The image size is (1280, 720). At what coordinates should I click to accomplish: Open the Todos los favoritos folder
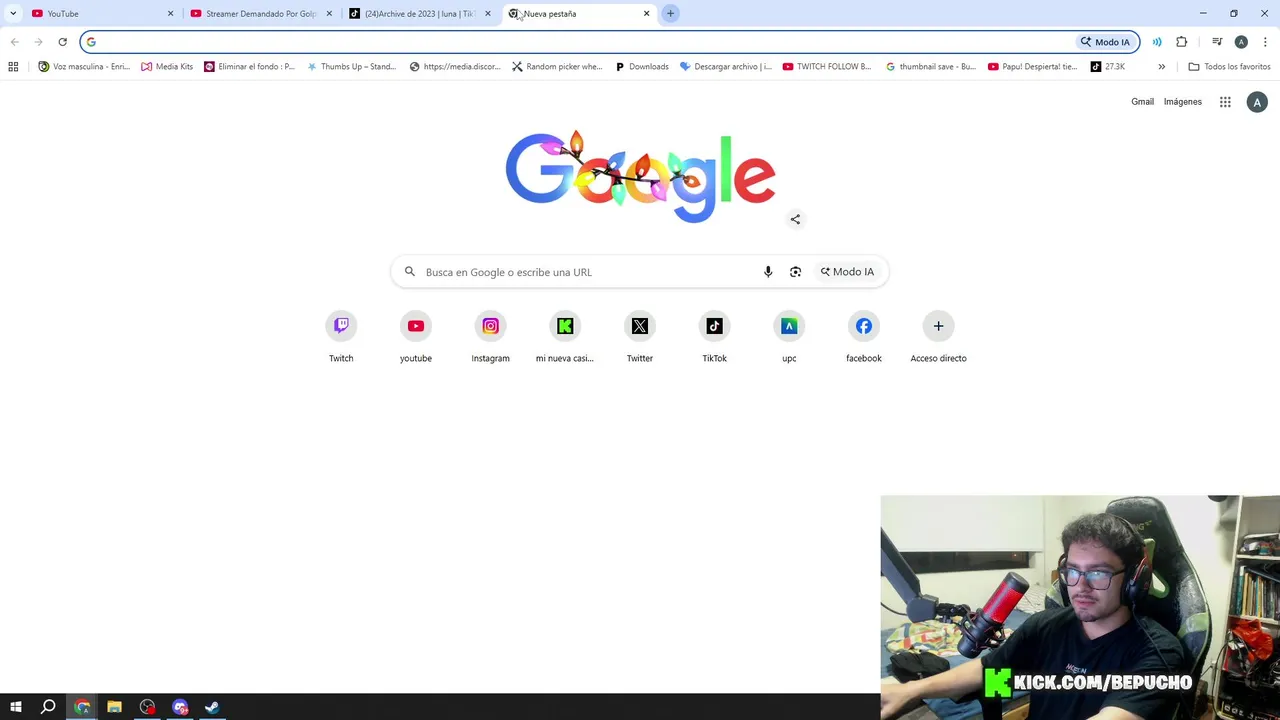click(1229, 67)
